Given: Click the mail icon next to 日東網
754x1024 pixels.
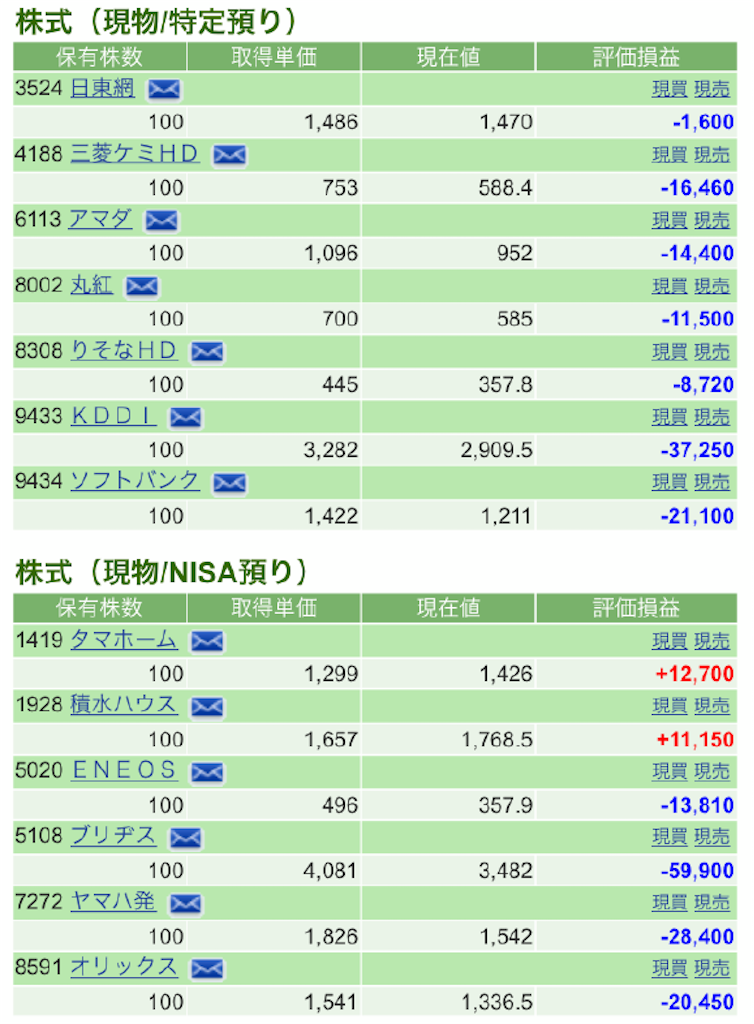Looking at the screenshot, I should tap(164, 89).
